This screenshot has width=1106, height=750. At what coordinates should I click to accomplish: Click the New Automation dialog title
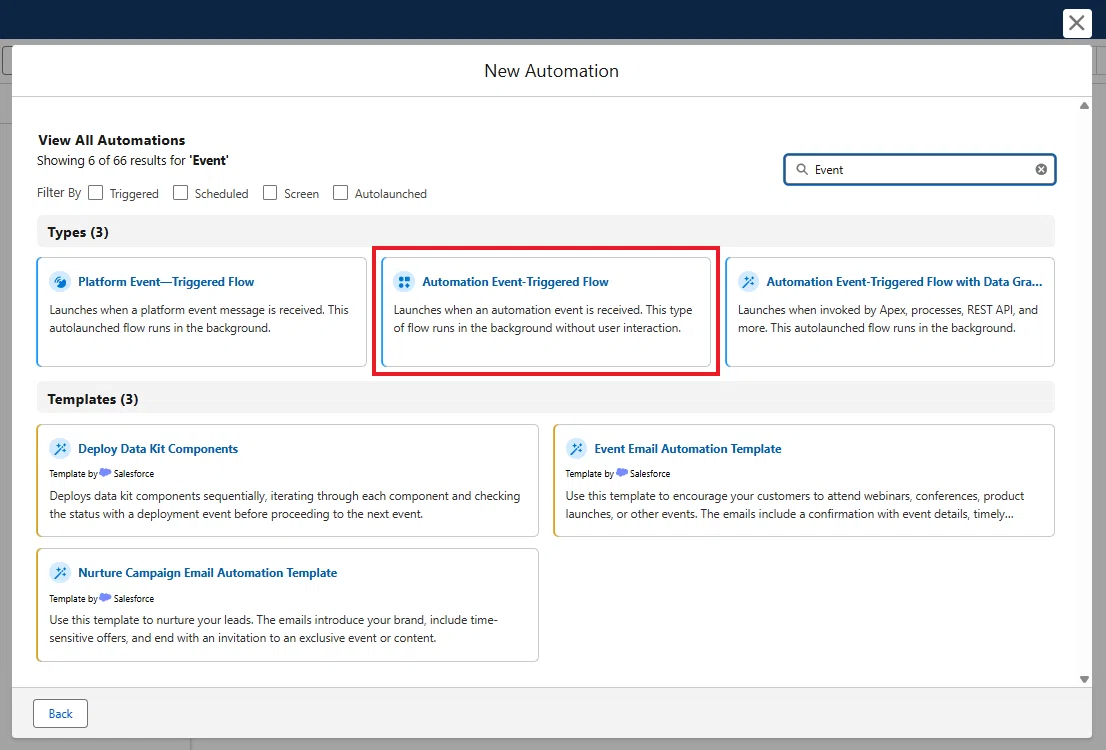[552, 71]
